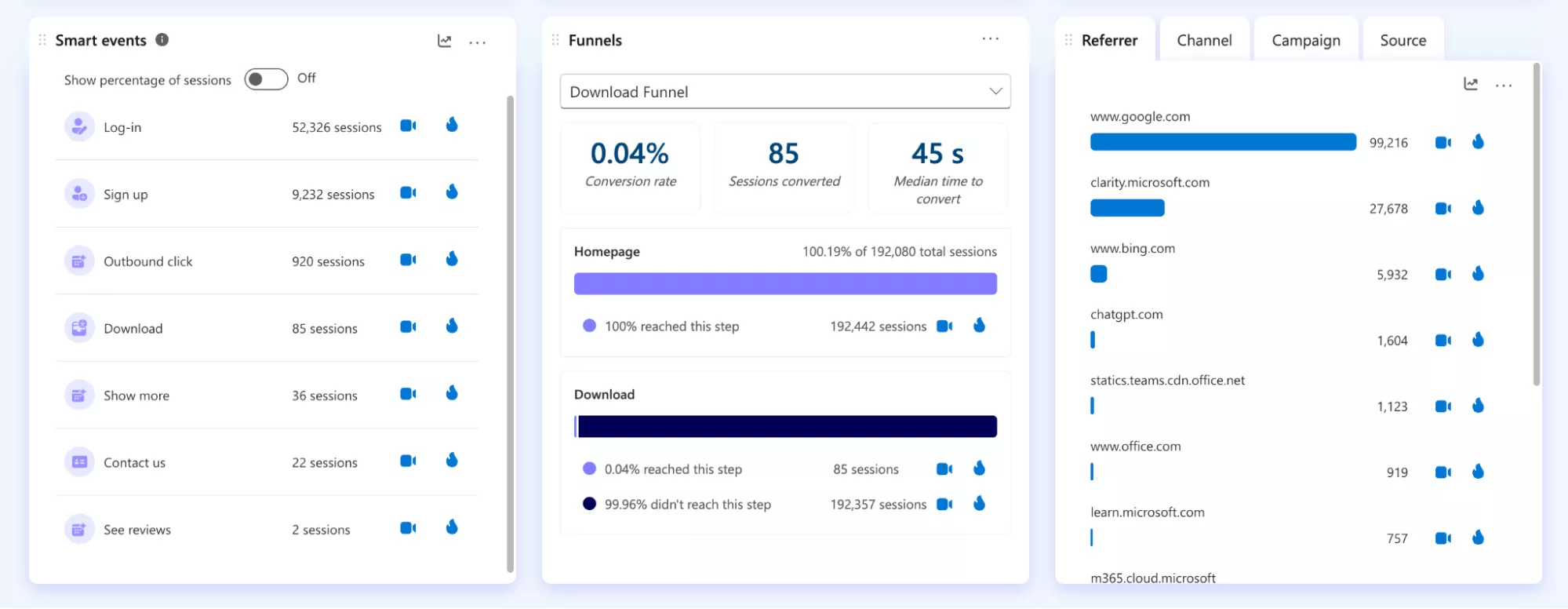Open recordings for Log-in smart event

pos(408,126)
